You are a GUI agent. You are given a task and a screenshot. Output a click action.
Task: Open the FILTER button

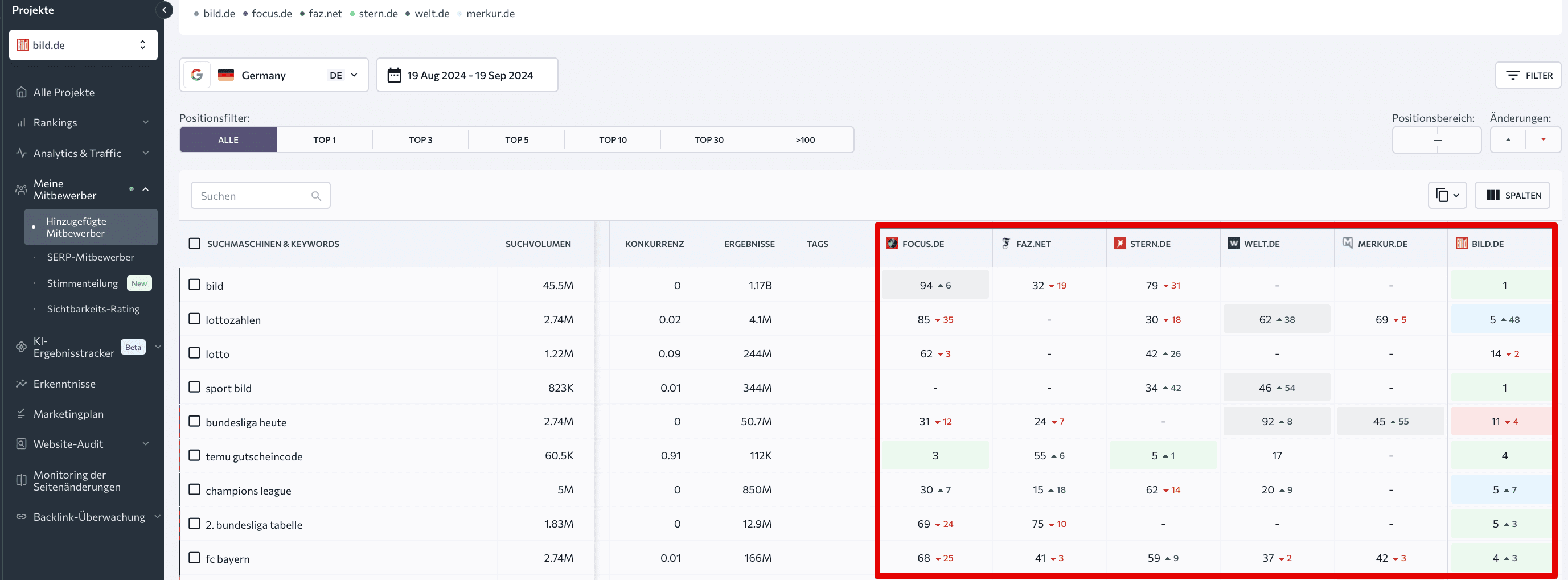[x=1529, y=76]
